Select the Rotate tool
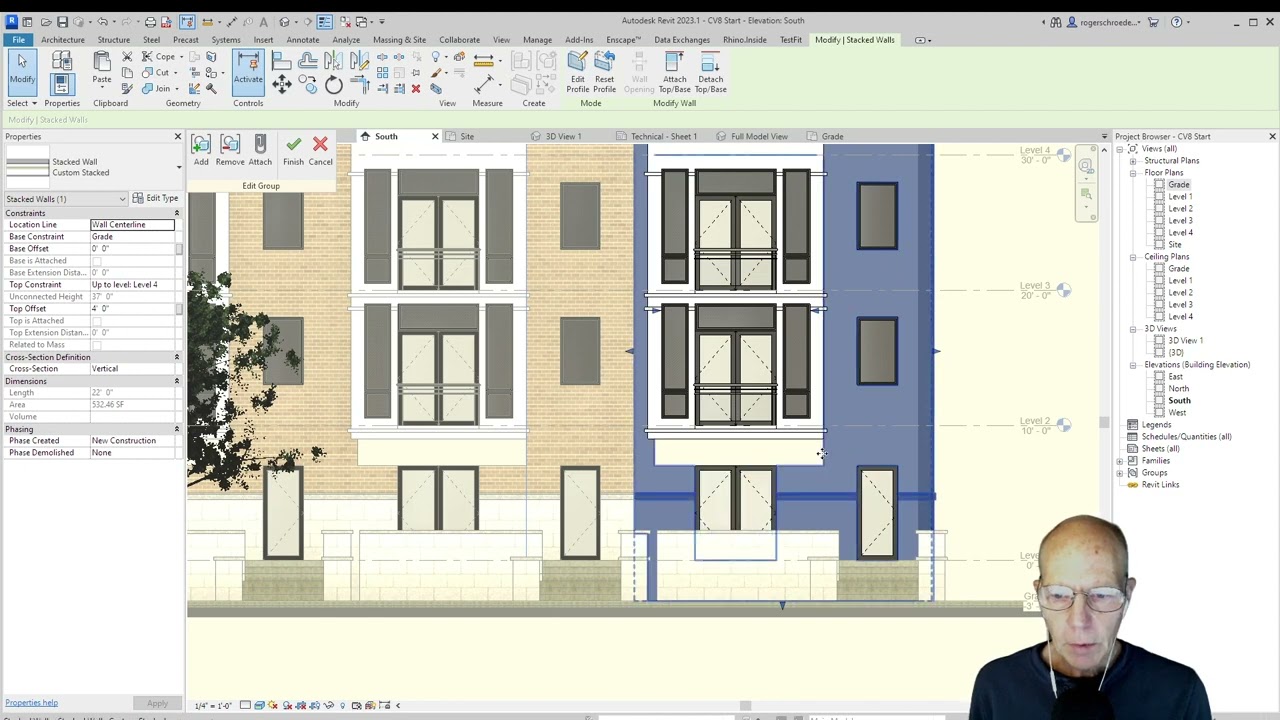The width and height of the screenshot is (1280, 720). tap(334, 86)
